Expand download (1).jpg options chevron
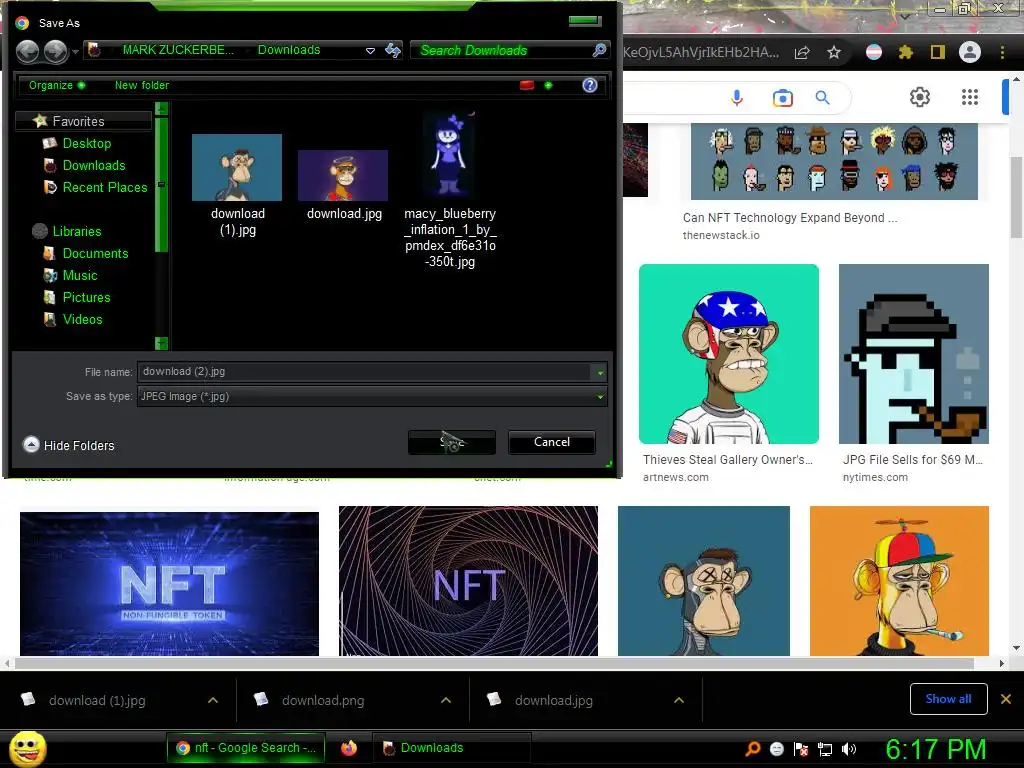1024x768 pixels. [212, 700]
